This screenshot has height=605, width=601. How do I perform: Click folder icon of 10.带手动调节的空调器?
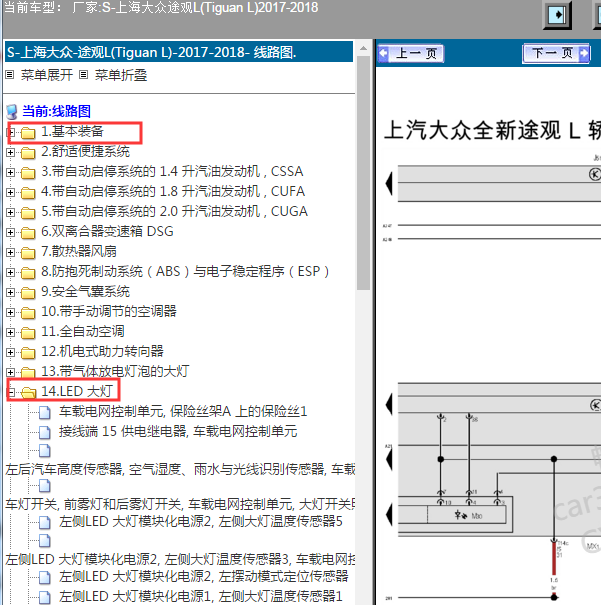point(28,313)
